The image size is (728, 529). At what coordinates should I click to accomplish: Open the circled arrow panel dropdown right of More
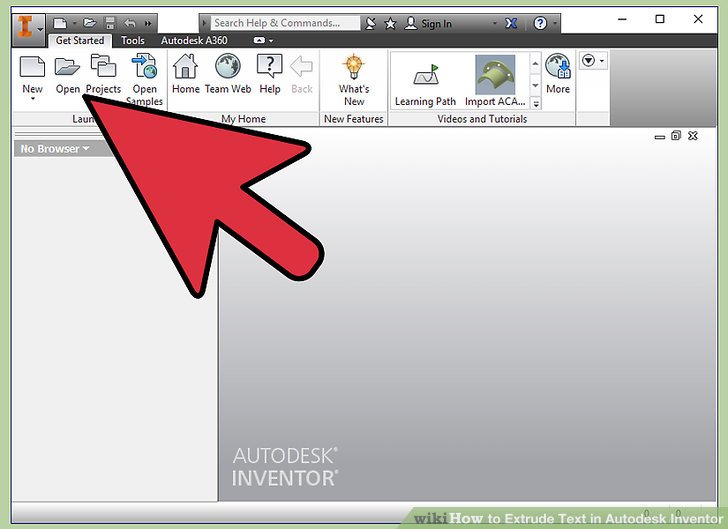click(x=593, y=60)
